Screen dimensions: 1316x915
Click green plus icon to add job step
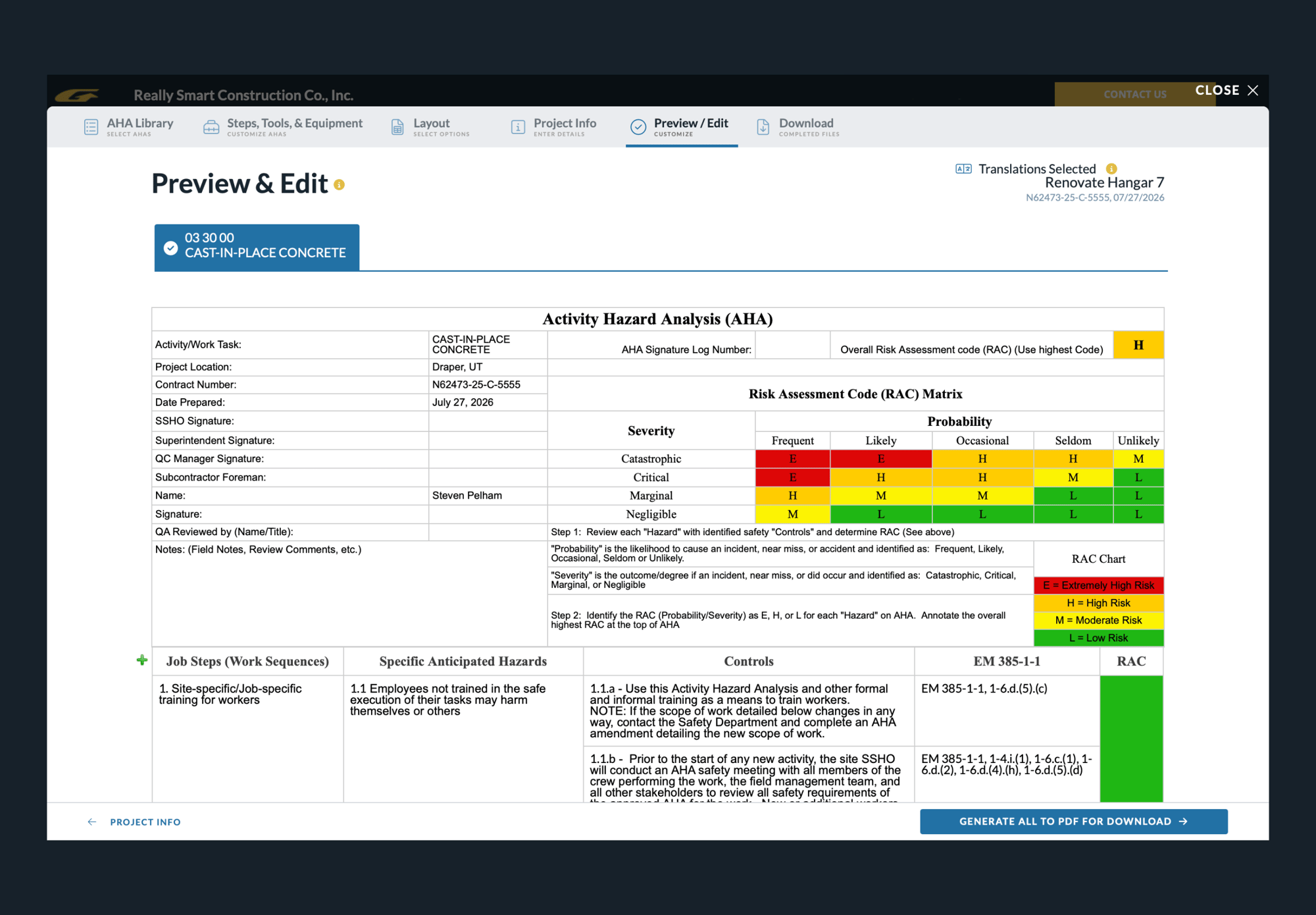tap(141, 660)
